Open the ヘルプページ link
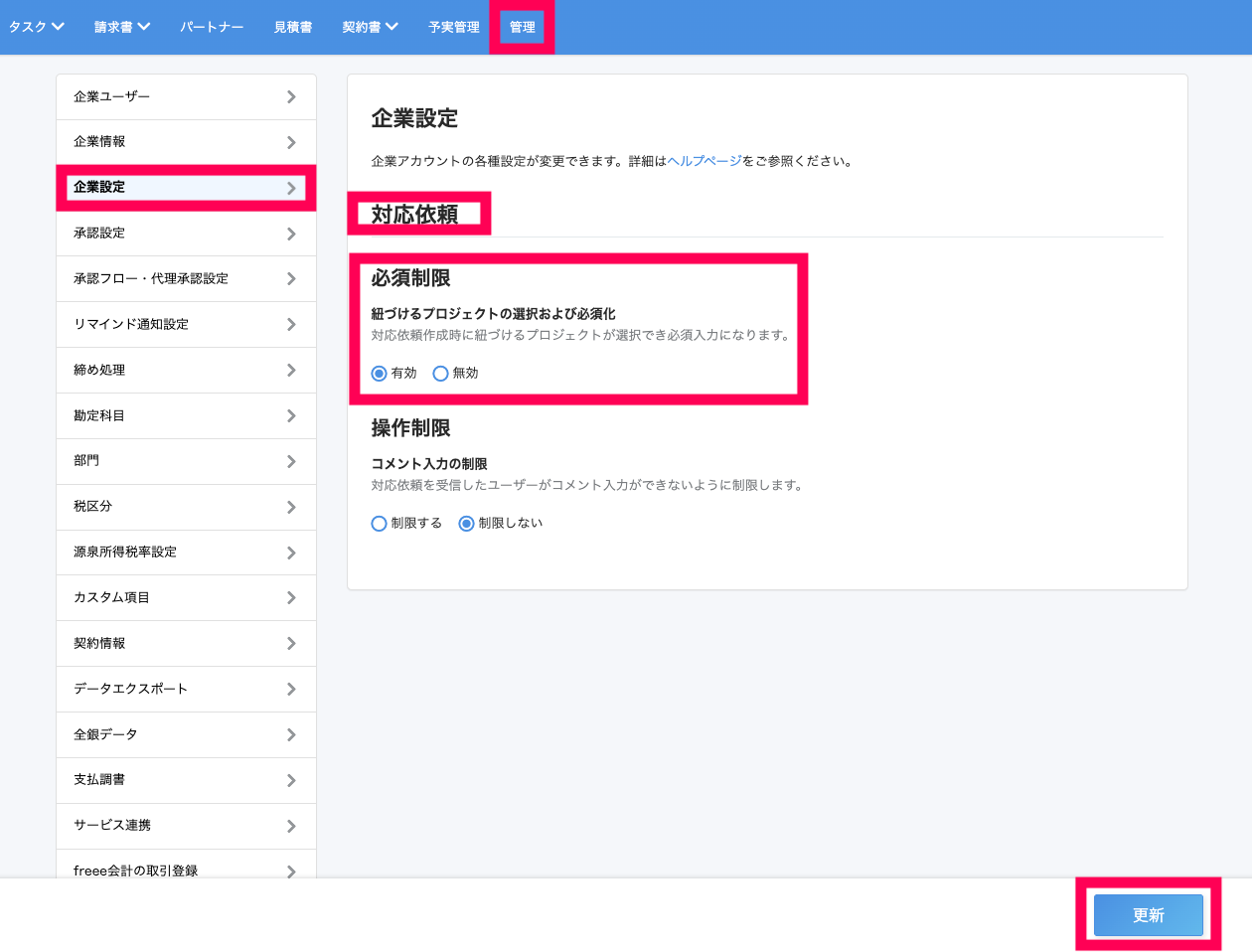 [704, 161]
